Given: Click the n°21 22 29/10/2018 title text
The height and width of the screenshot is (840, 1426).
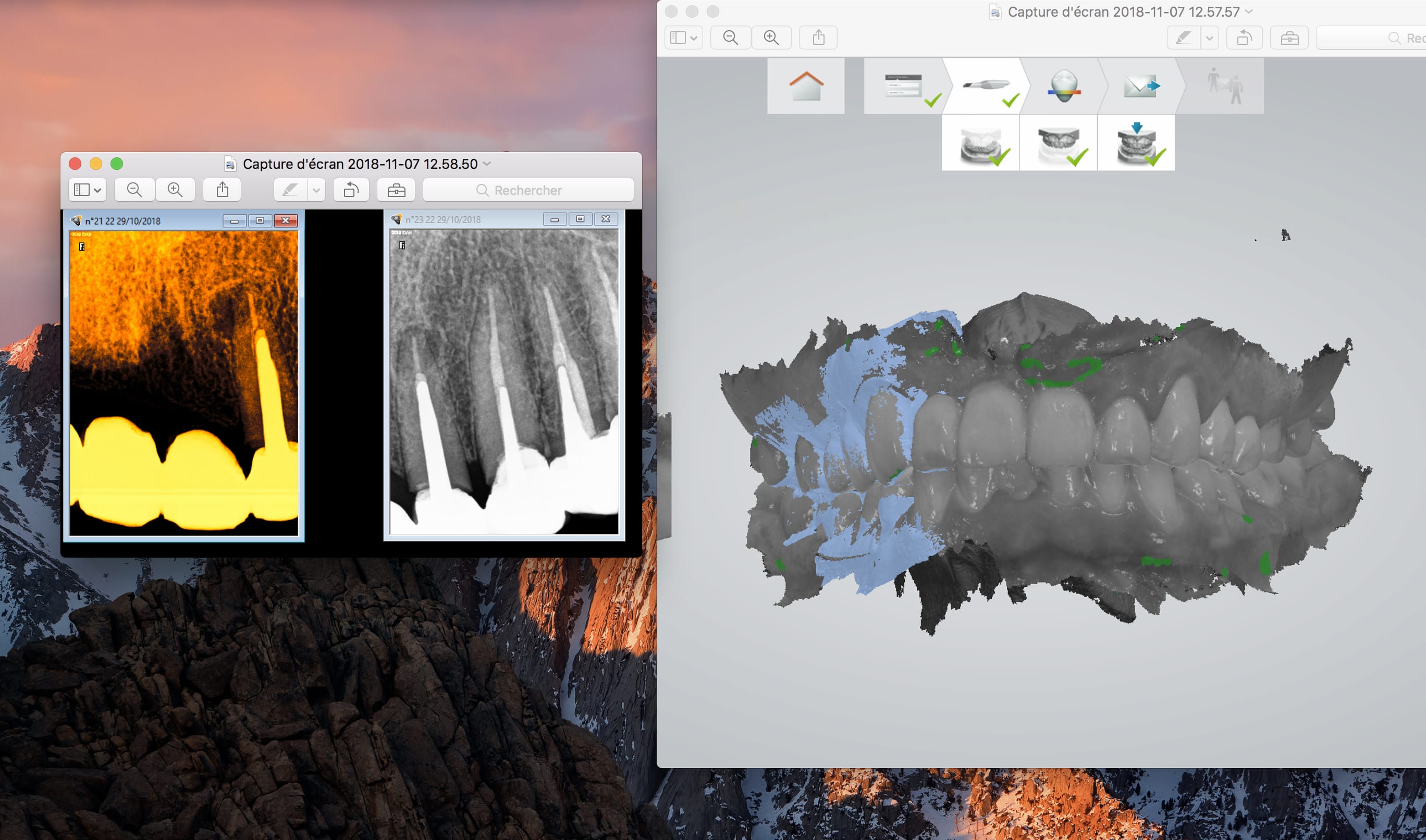Looking at the screenshot, I should click(x=123, y=221).
